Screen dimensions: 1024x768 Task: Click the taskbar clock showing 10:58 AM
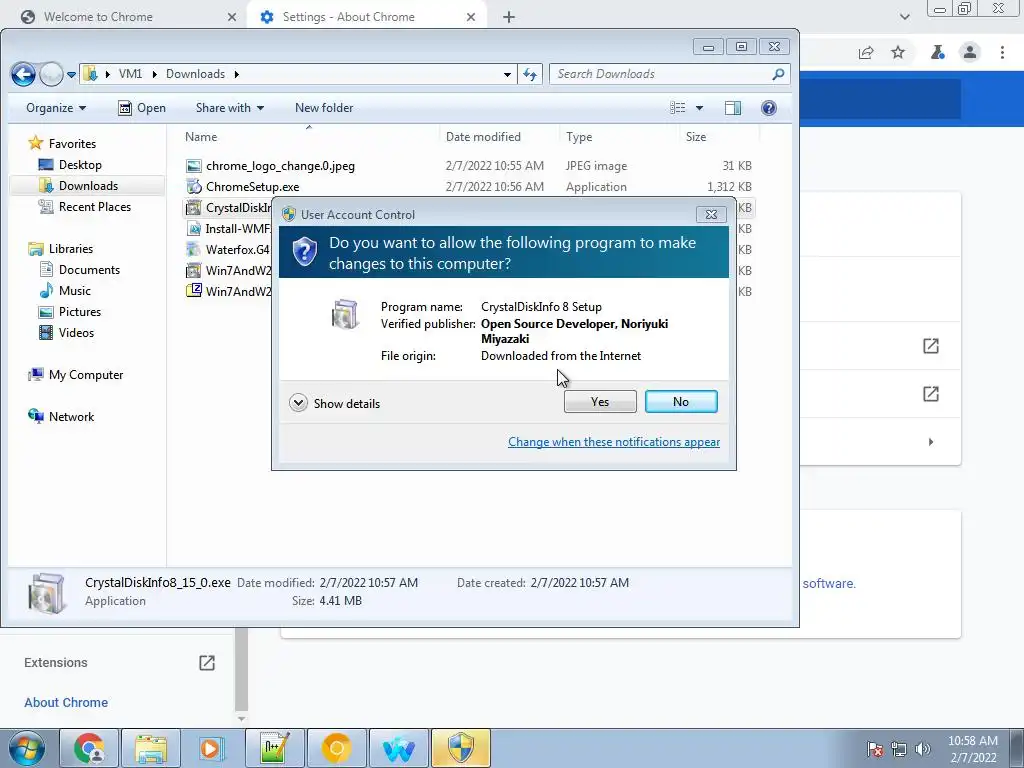973,749
